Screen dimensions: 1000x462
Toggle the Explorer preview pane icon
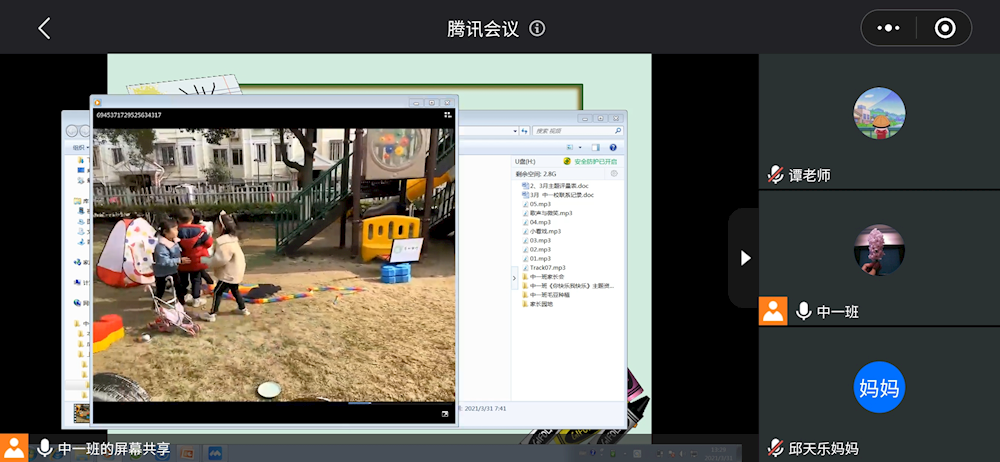click(x=595, y=147)
